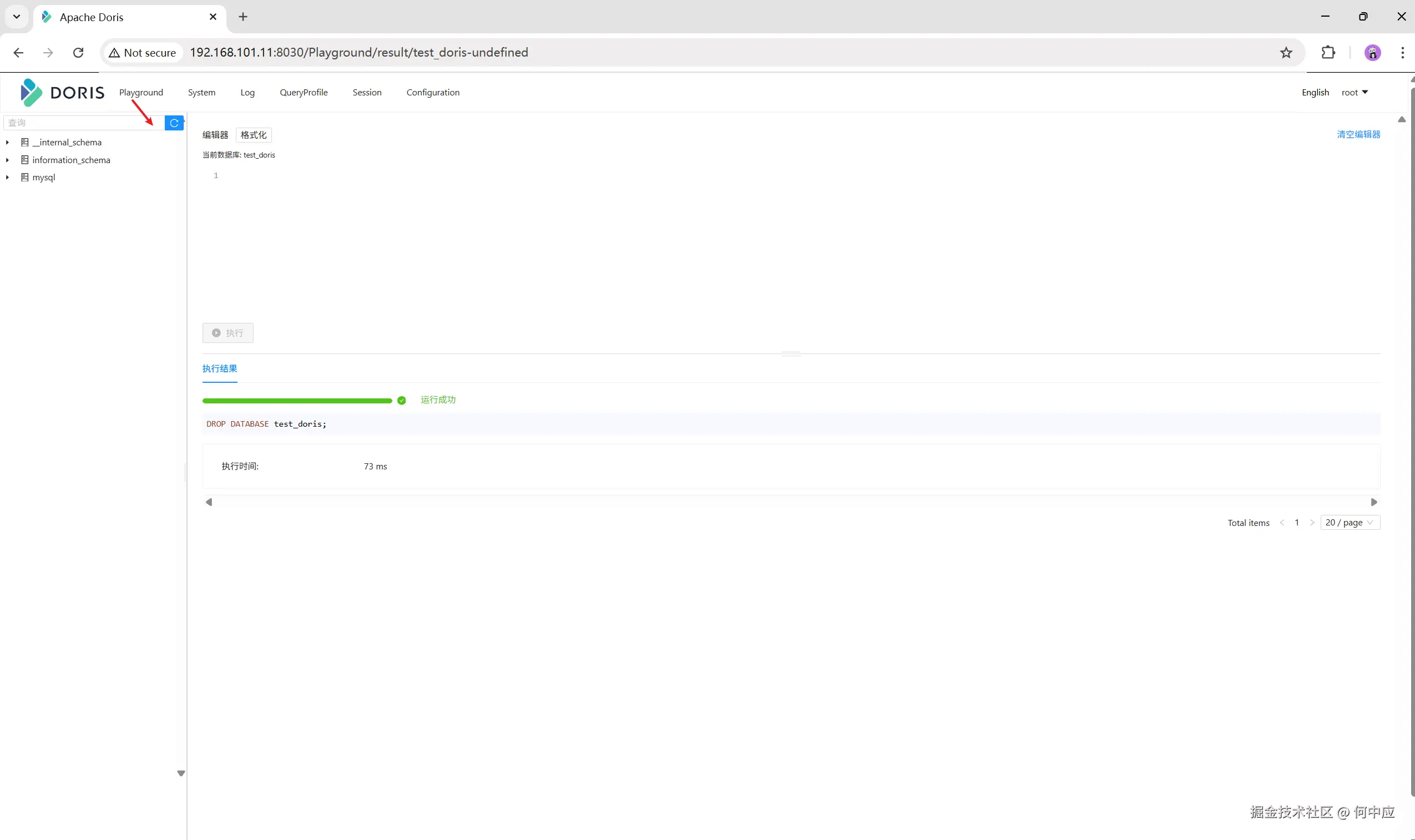
Task: Click the 格式化 format button
Action: [253, 135]
